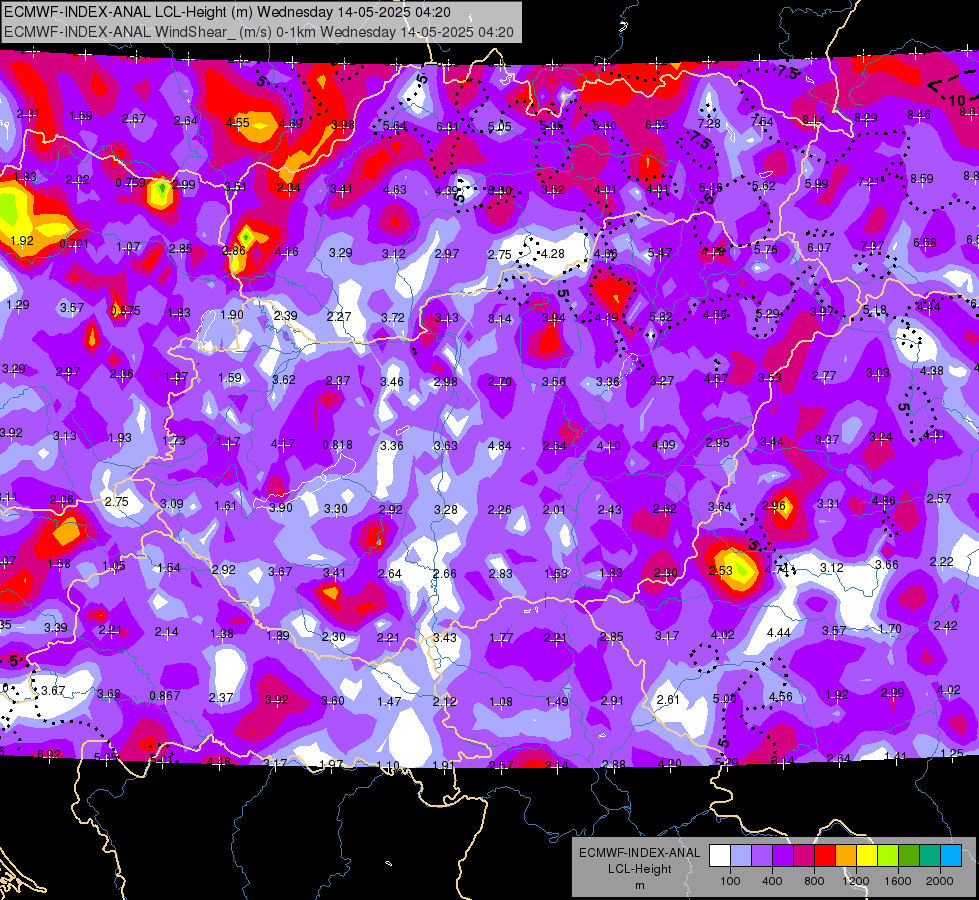The image size is (979, 900).
Task: Click the lime yellow-green legend swatch
Action: point(888,856)
